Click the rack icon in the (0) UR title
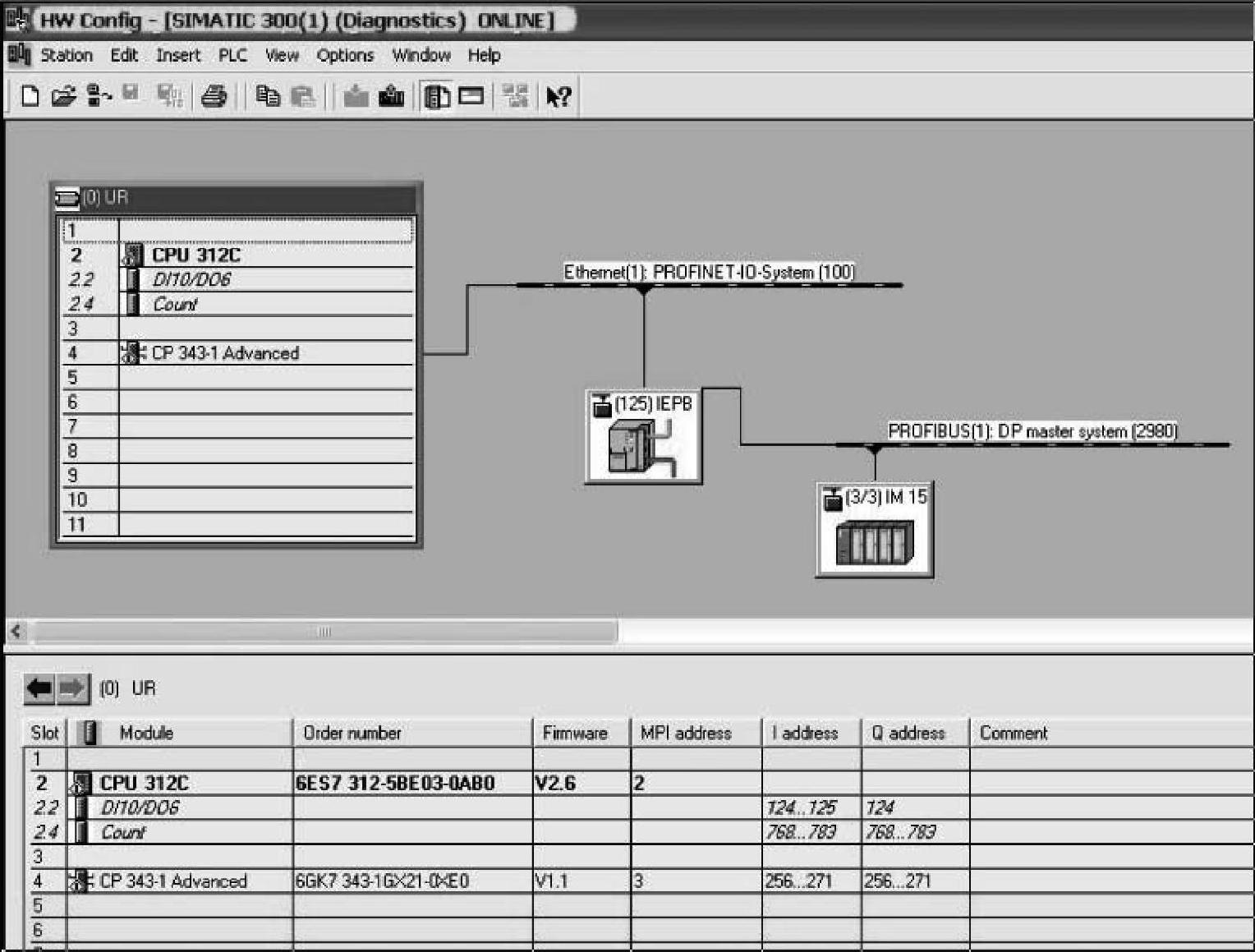The width and height of the screenshot is (1255, 952). point(67,198)
